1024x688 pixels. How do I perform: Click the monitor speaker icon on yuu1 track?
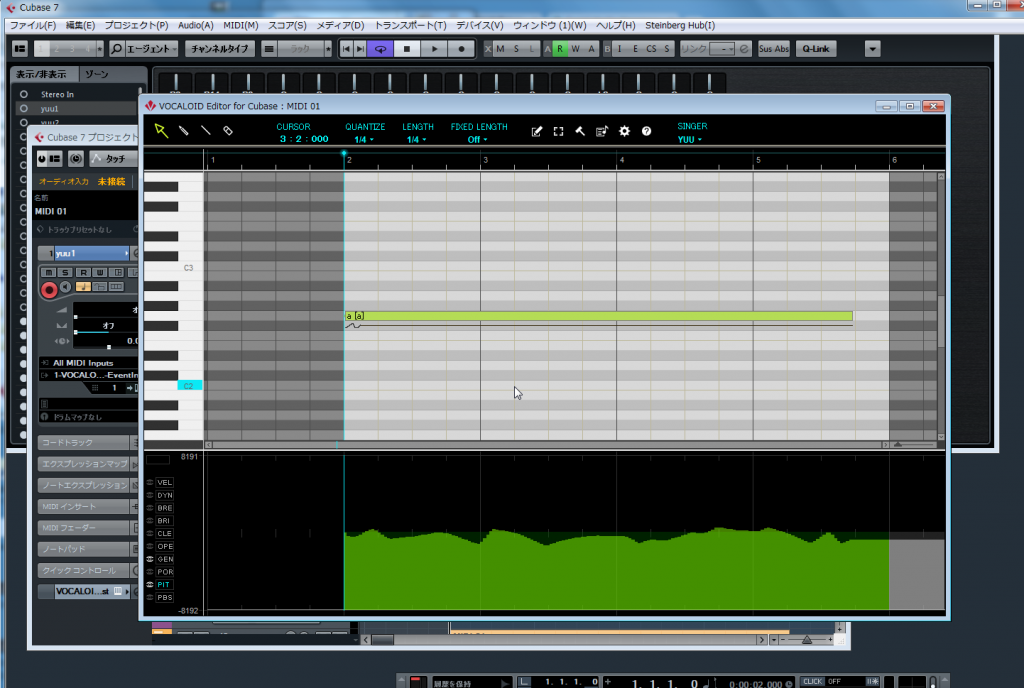pos(66,287)
